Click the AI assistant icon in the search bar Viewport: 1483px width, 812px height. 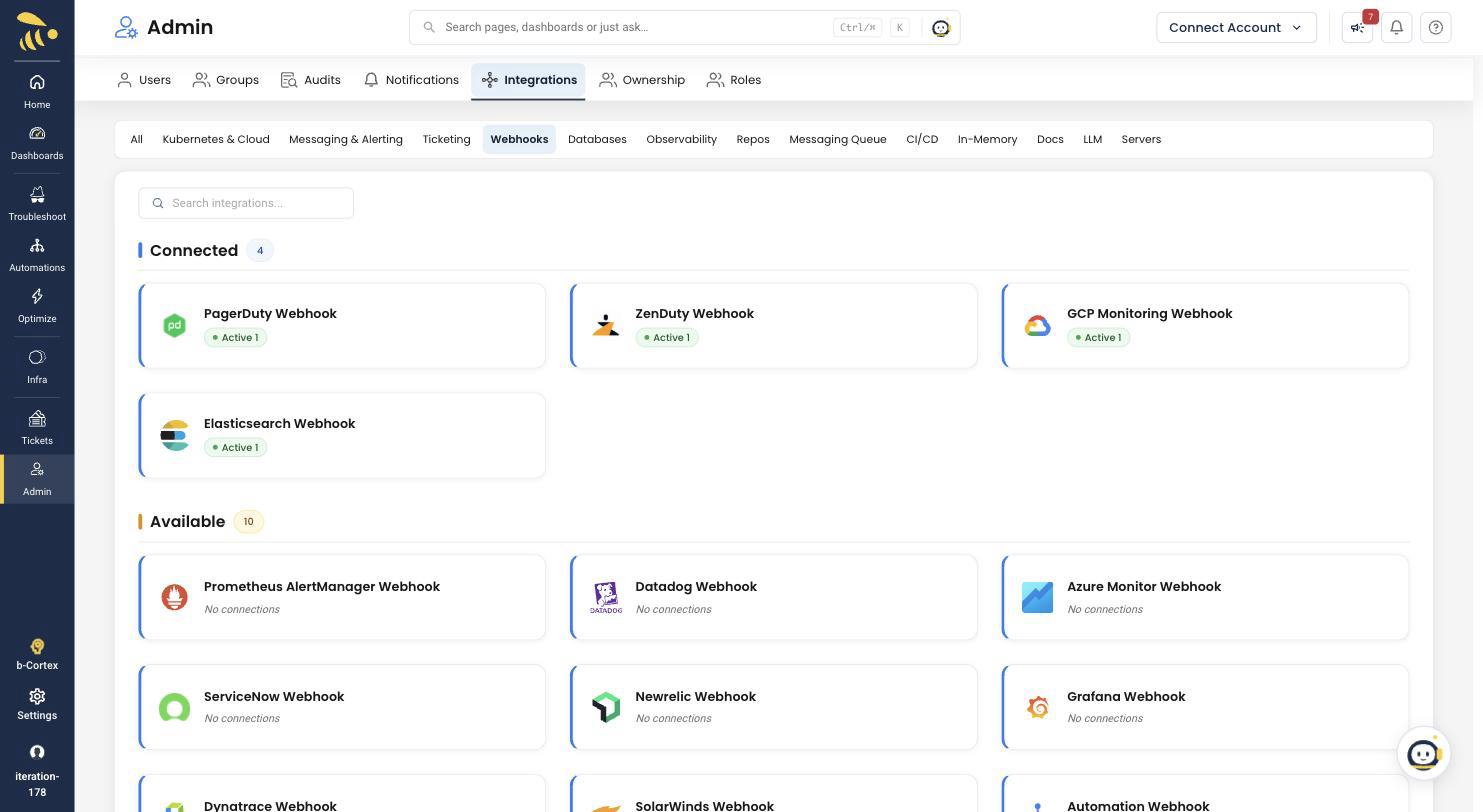click(x=940, y=28)
